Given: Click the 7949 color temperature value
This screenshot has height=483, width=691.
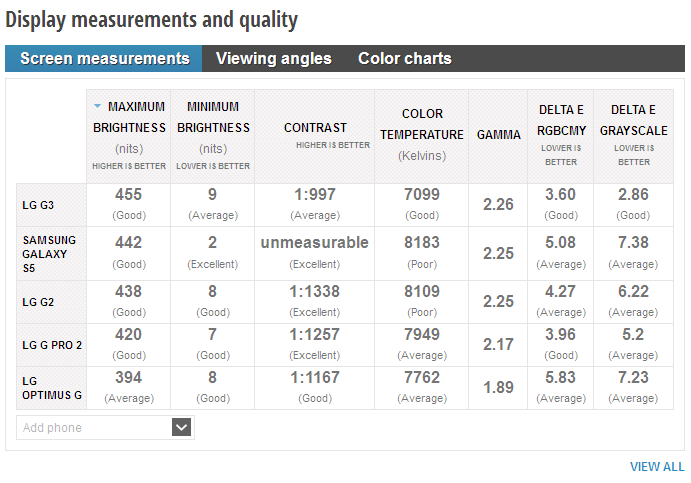Looking at the screenshot, I should tap(422, 334).
